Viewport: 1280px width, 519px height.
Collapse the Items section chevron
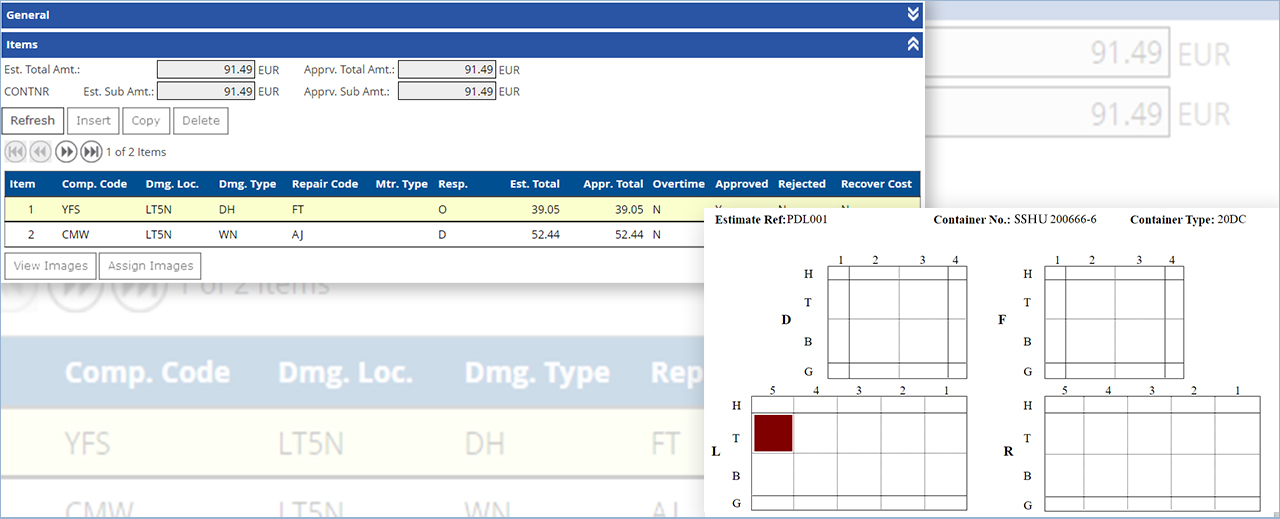pos(912,44)
